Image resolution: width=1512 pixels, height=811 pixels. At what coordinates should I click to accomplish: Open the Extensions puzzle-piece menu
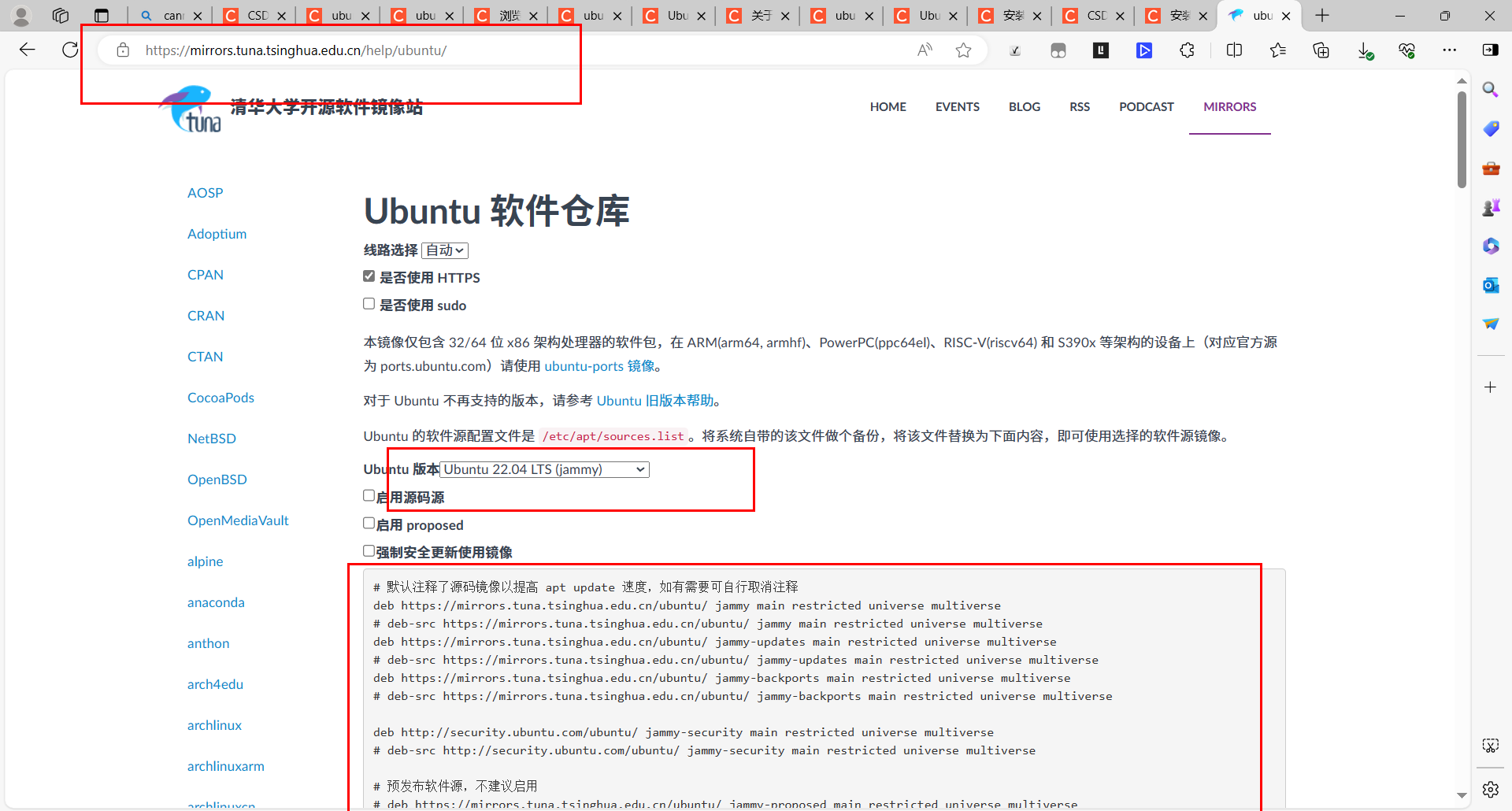1187,50
